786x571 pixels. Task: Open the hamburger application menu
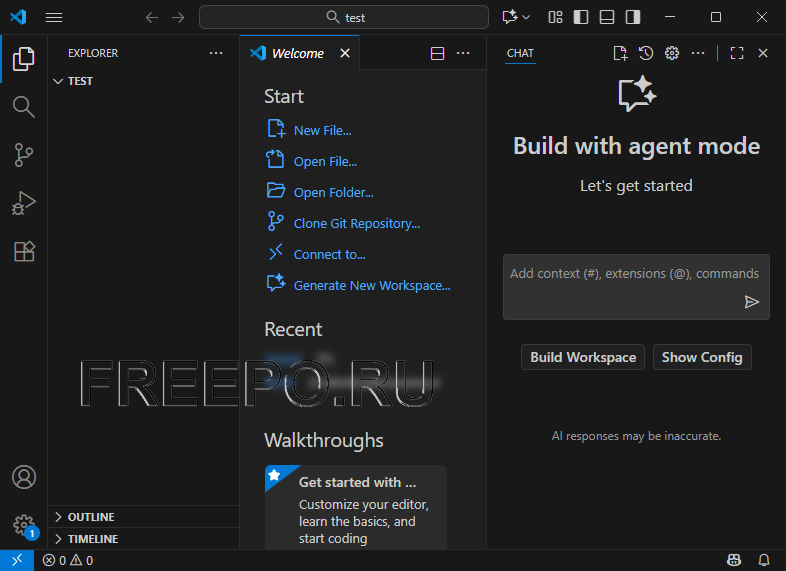[x=54, y=18]
